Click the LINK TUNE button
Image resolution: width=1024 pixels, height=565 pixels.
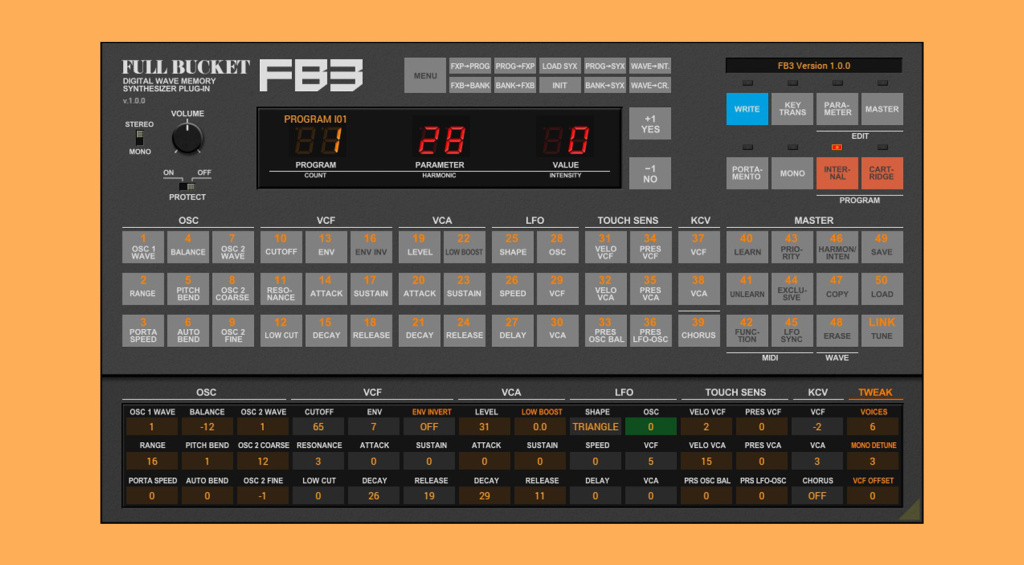882,331
